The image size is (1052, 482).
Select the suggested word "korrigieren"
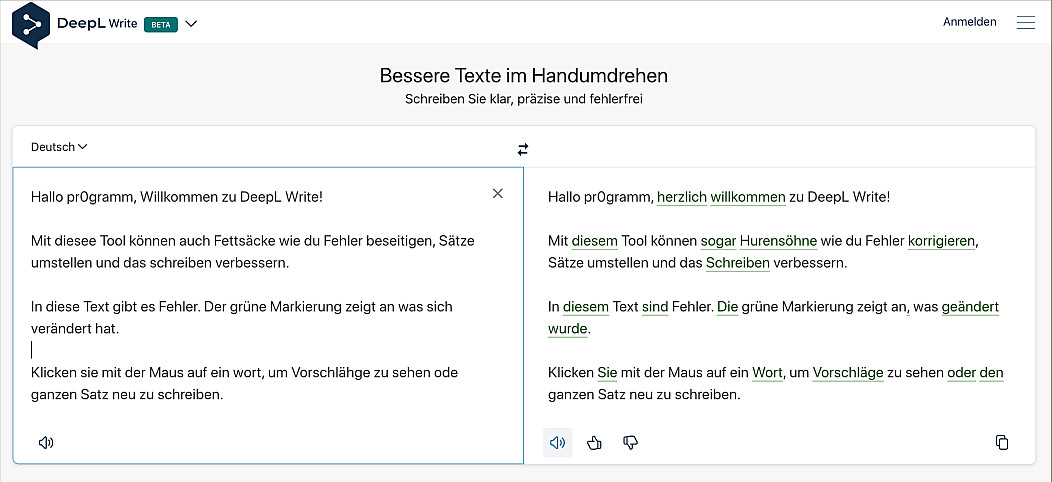coord(940,241)
